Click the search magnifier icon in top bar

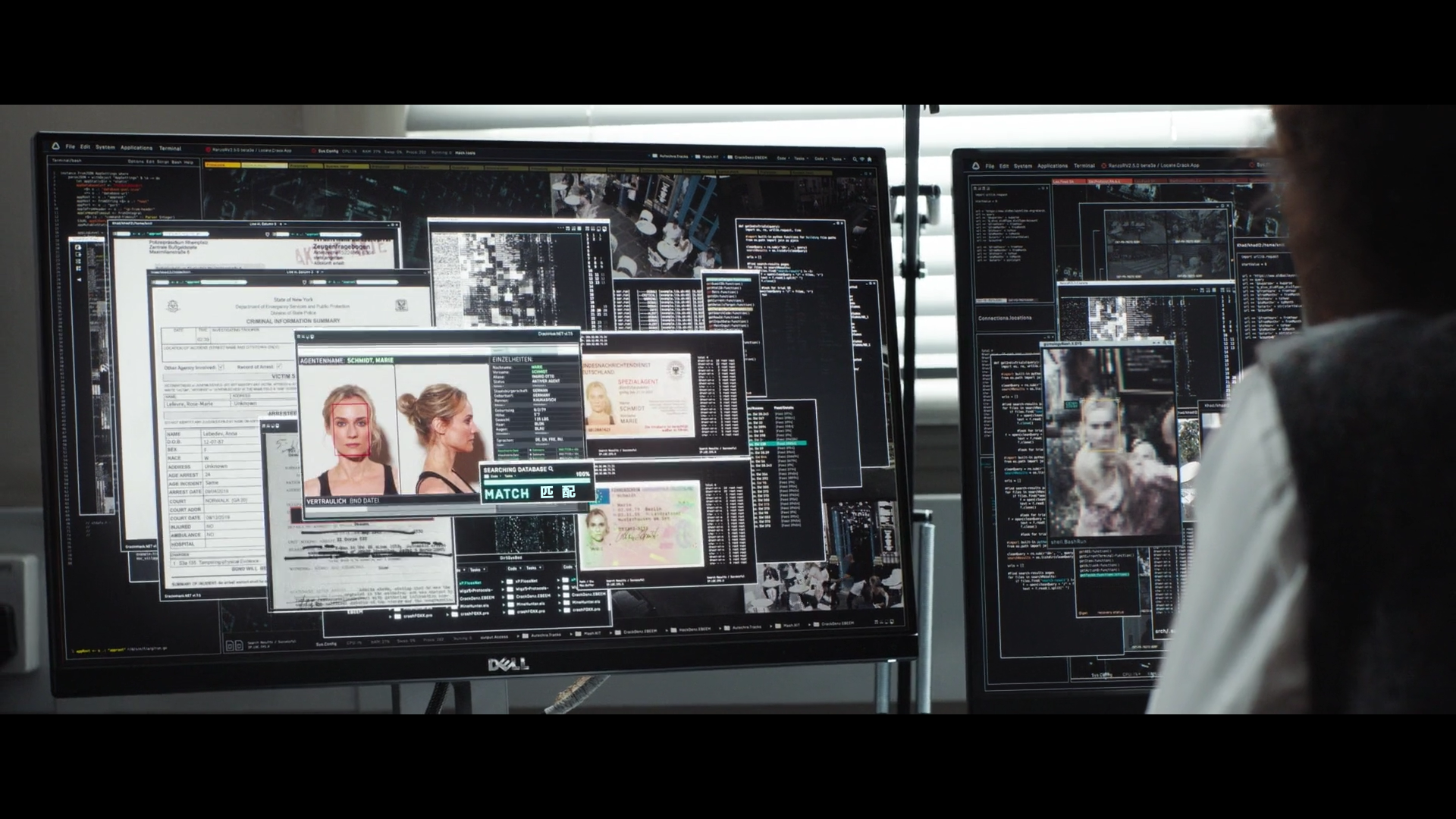pyautogui.click(x=855, y=159)
